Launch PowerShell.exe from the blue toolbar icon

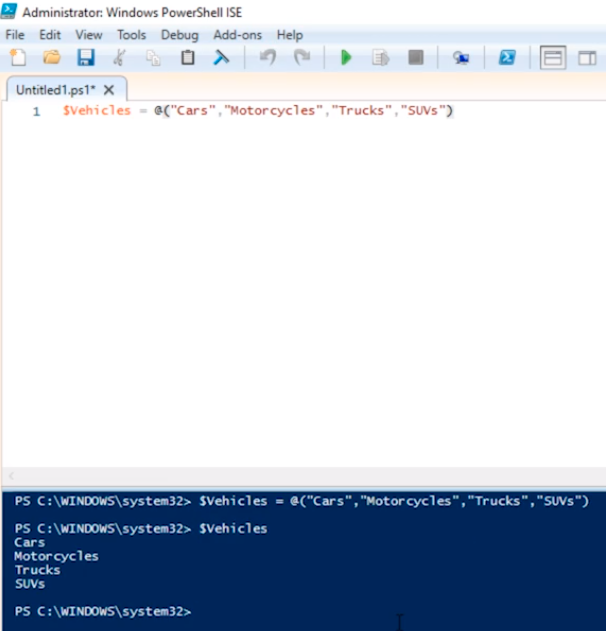[x=507, y=58]
